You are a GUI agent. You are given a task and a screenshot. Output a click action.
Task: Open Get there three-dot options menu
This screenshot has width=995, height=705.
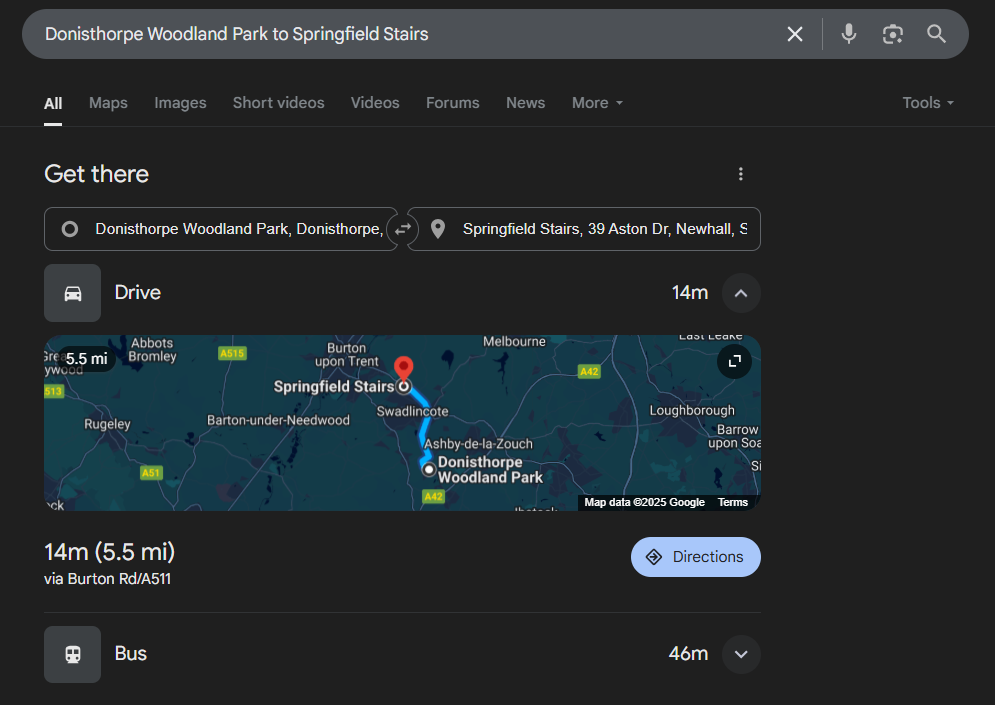coord(741,174)
